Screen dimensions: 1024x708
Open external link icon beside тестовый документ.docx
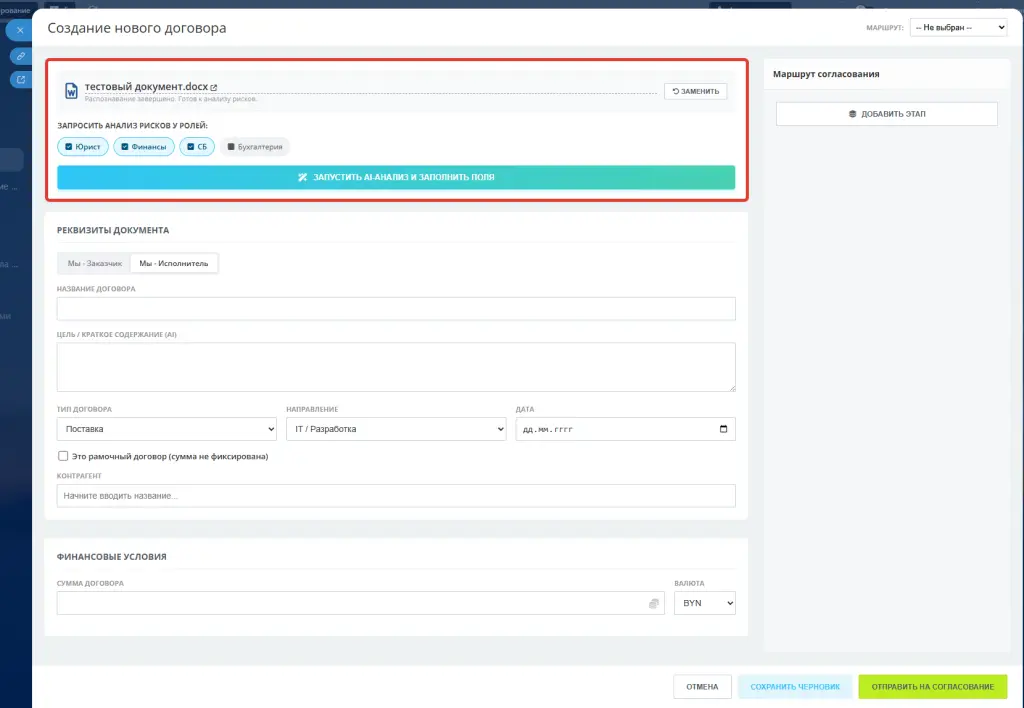coord(214,88)
